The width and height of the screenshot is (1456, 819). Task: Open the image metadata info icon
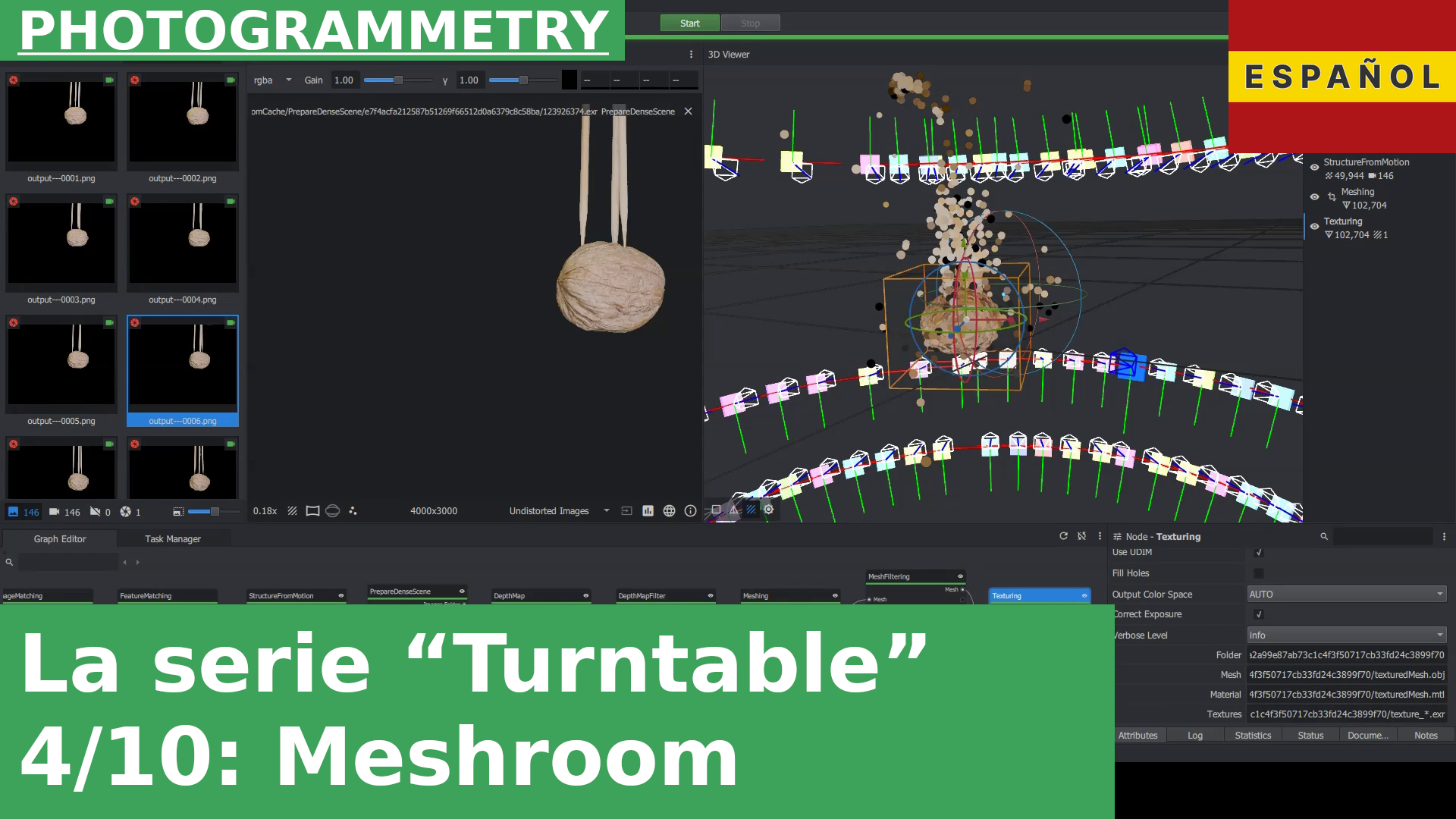click(x=690, y=511)
